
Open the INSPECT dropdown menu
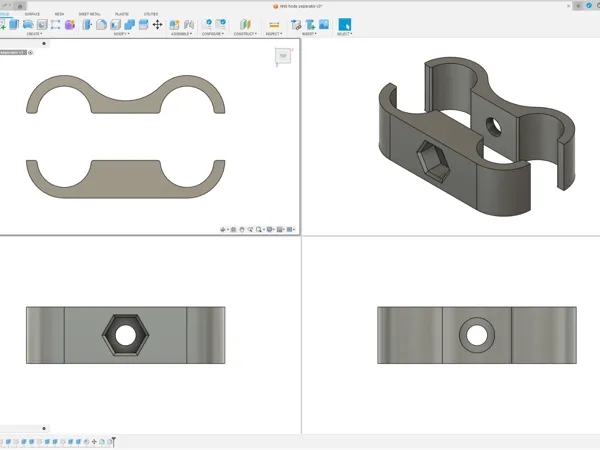pos(274,34)
